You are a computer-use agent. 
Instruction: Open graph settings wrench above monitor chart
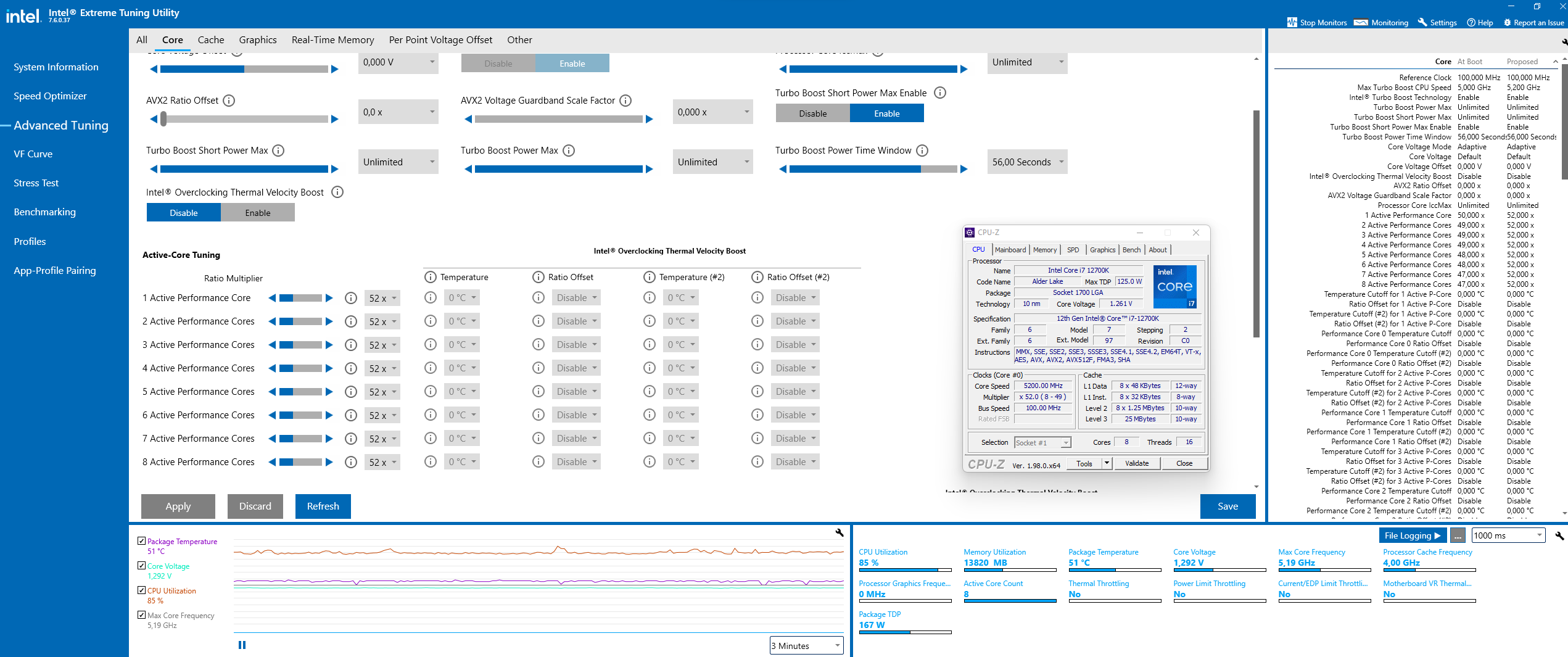coord(840,532)
